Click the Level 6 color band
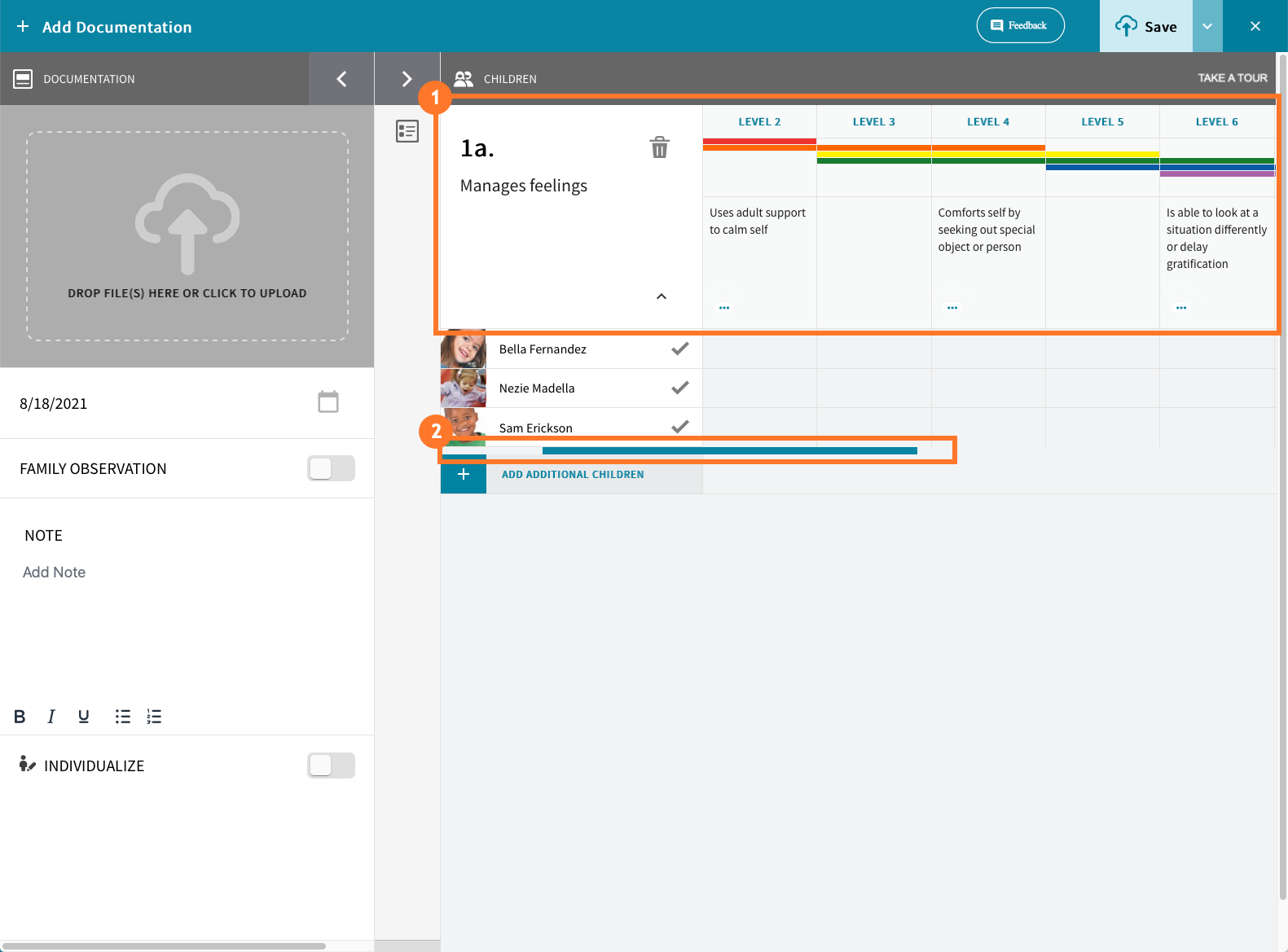Viewport: 1288px width, 952px height. point(1216,167)
